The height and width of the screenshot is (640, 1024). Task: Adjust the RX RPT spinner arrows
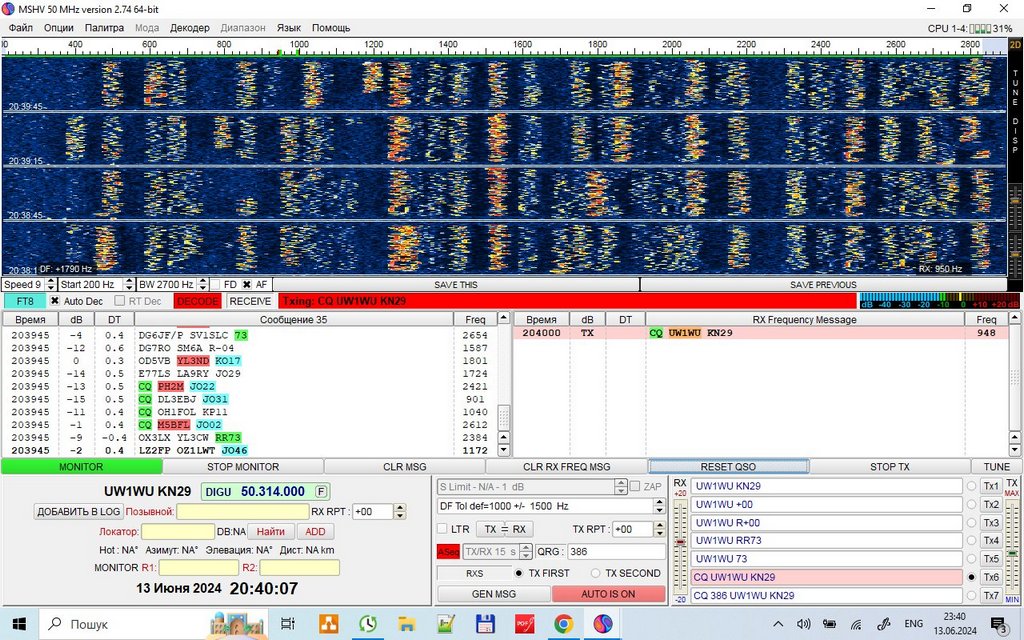(400, 511)
